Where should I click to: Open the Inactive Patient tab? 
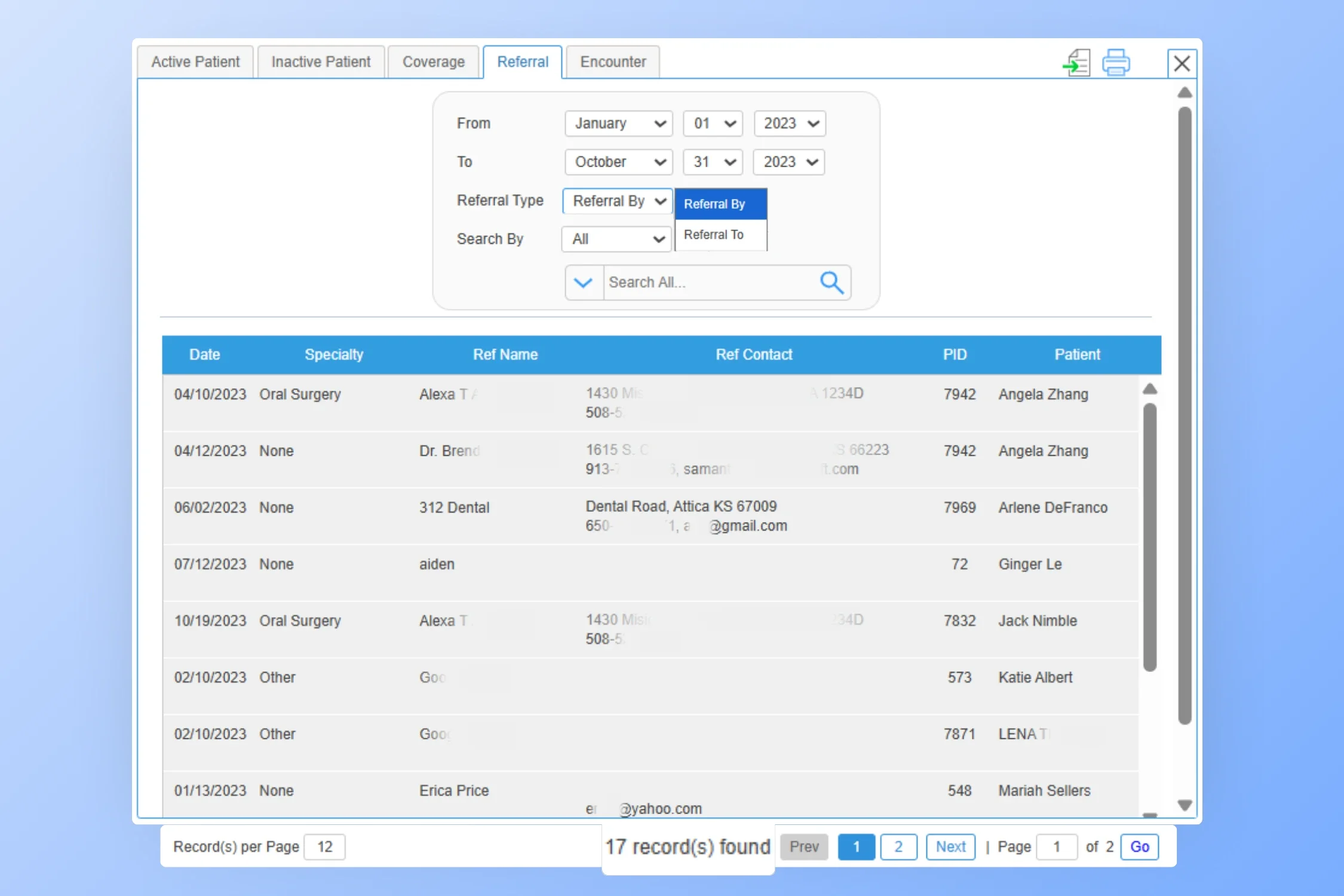(x=321, y=62)
